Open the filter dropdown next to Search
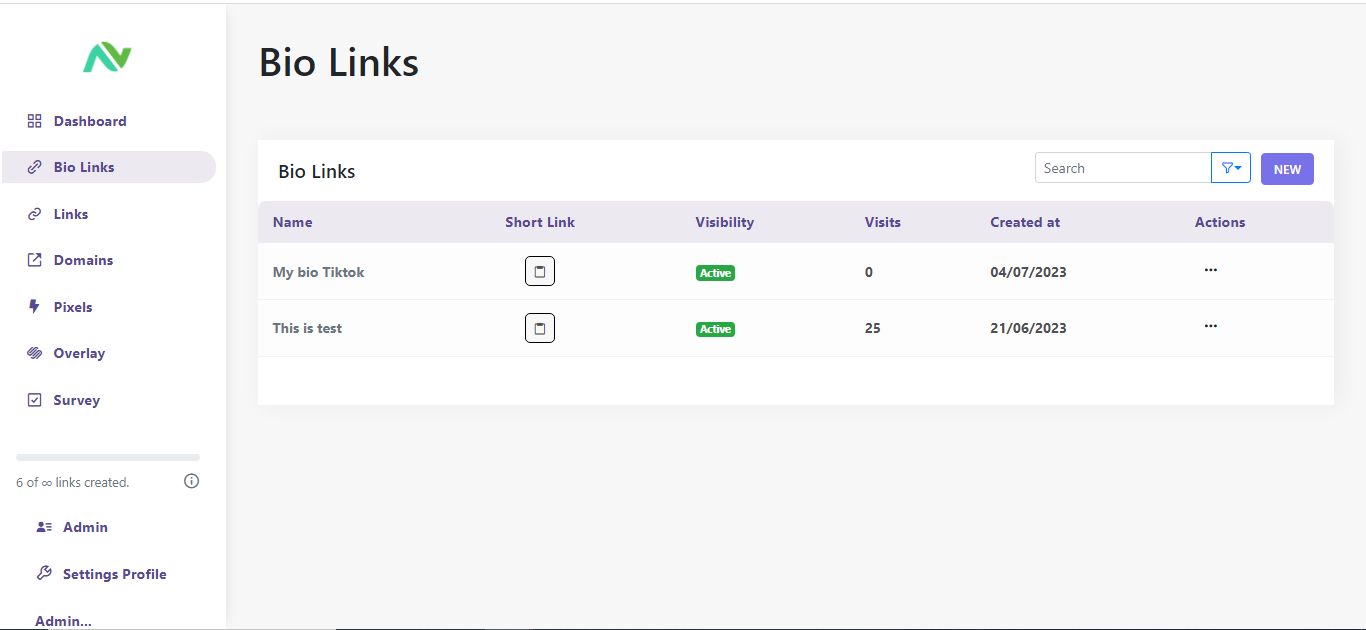 pyautogui.click(x=1231, y=168)
